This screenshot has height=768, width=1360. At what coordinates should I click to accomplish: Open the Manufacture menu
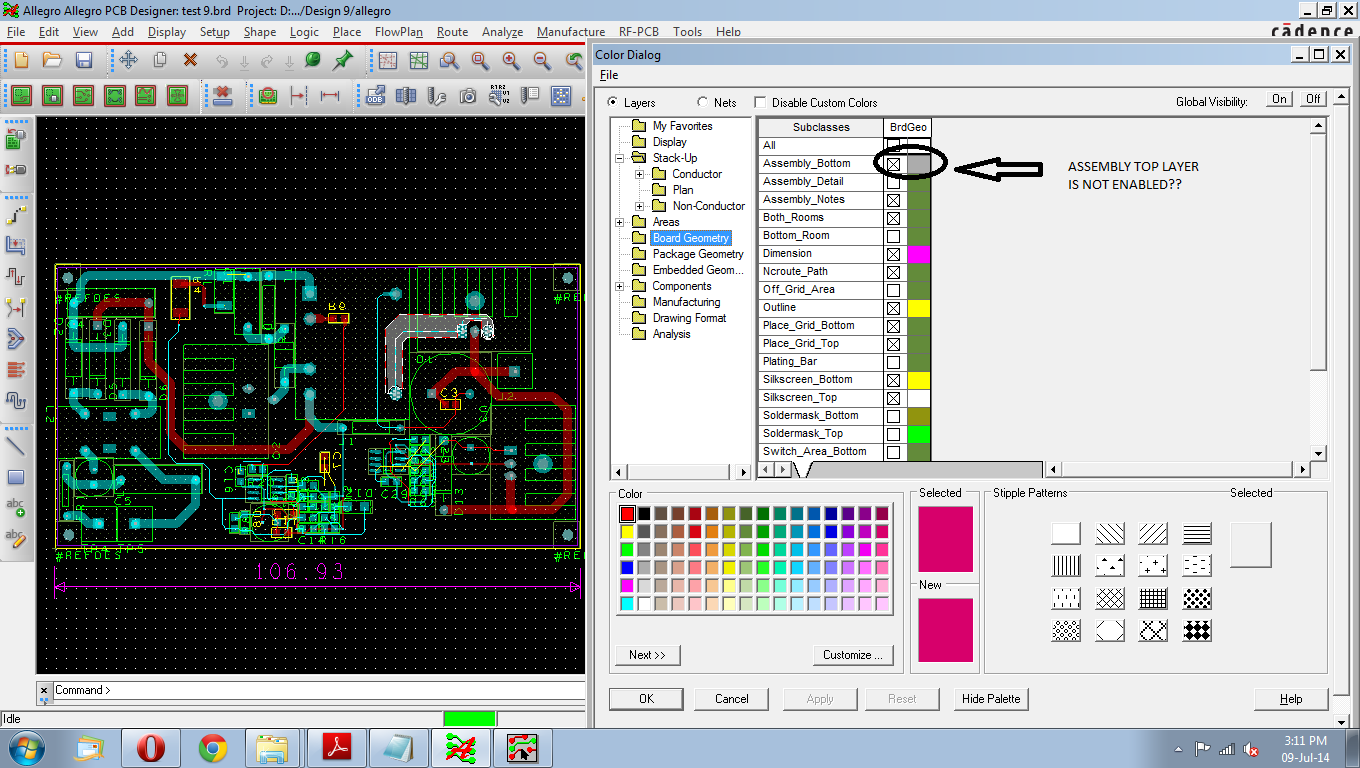tap(570, 32)
